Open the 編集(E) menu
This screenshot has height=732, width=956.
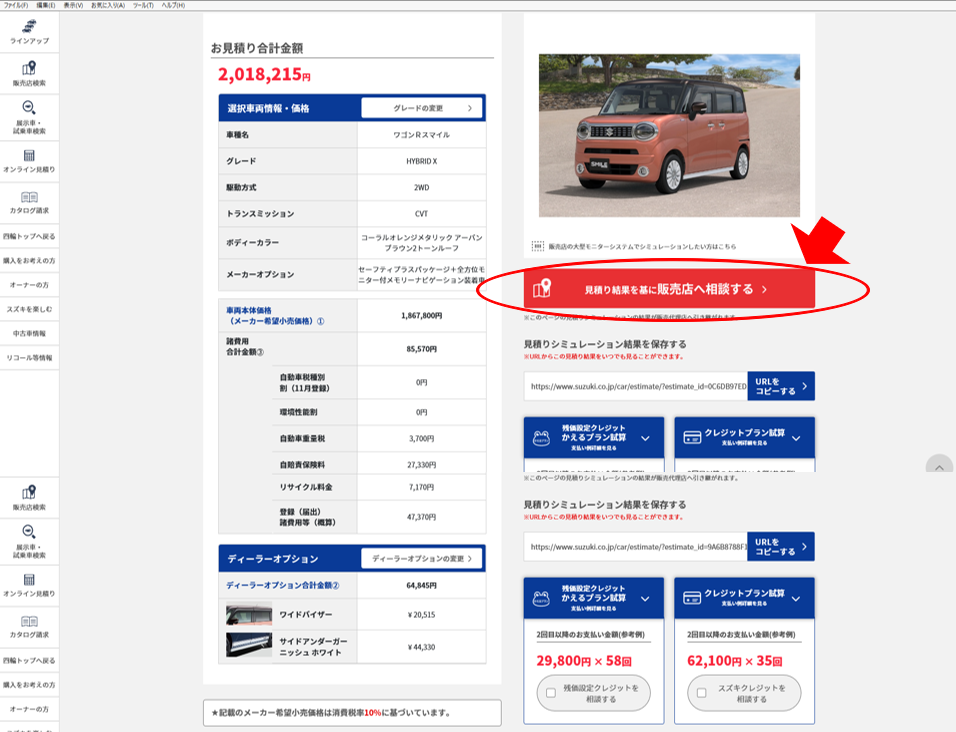(46, 5)
